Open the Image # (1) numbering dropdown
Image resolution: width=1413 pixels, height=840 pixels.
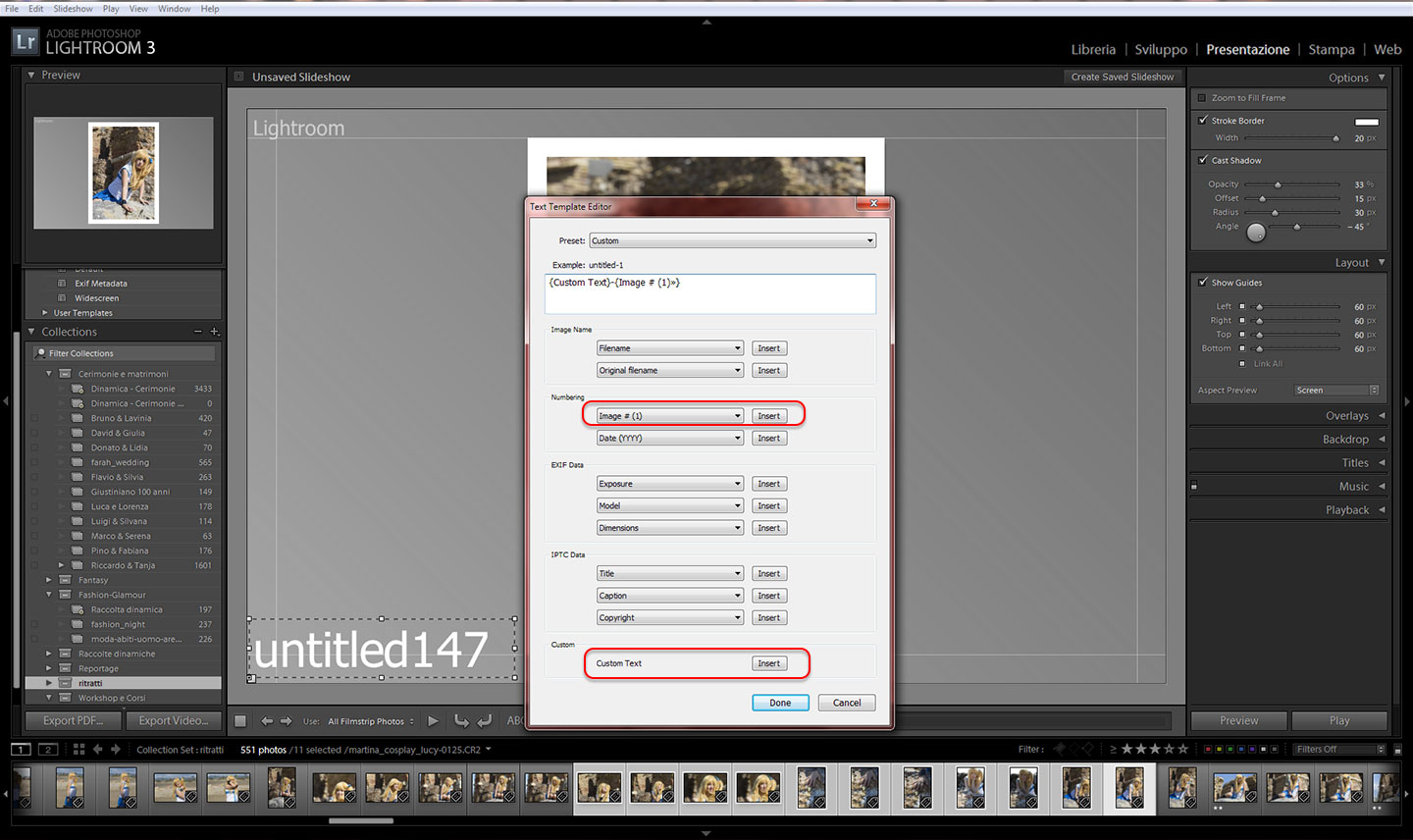[669, 416]
